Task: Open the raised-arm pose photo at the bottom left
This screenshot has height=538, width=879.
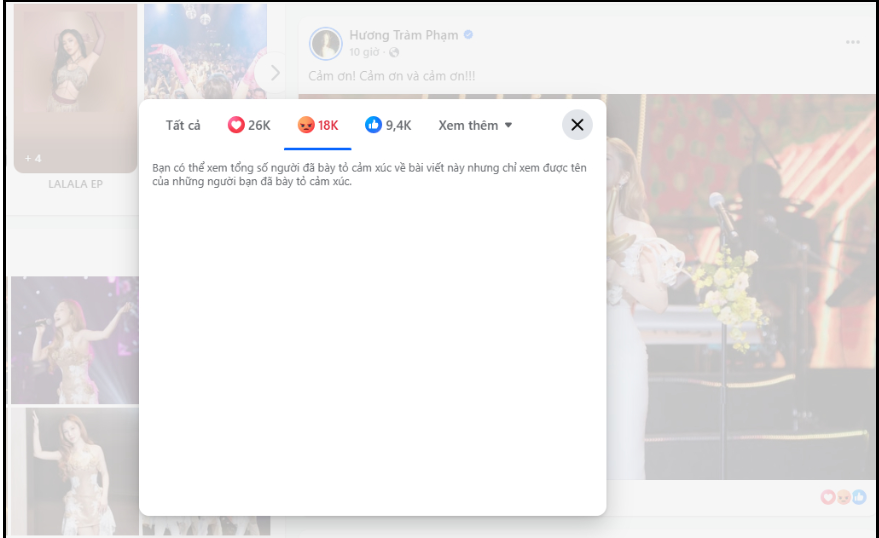Action: 75,471
